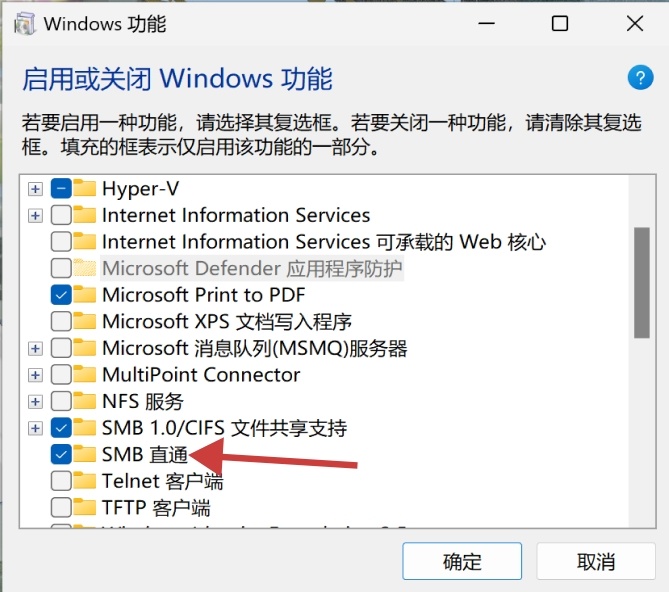Click the 确定 button
Viewport: 669px width, 592px height.
(462, 562)
